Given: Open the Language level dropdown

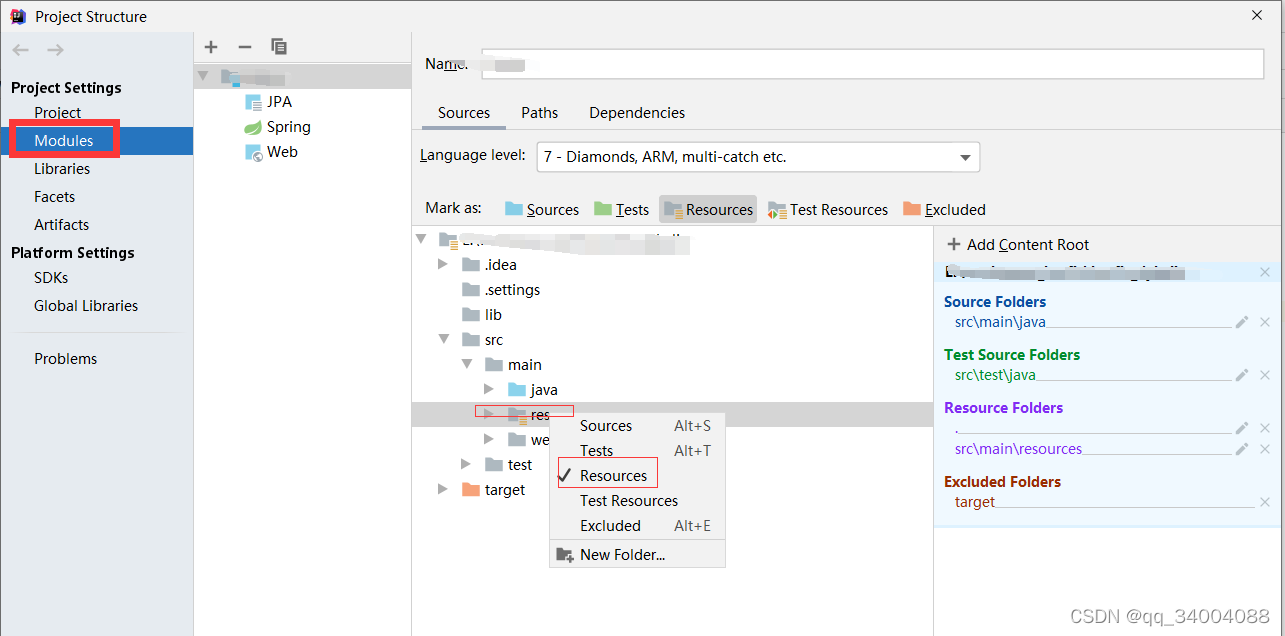Looking at the screenshot, I should point(964,157).
